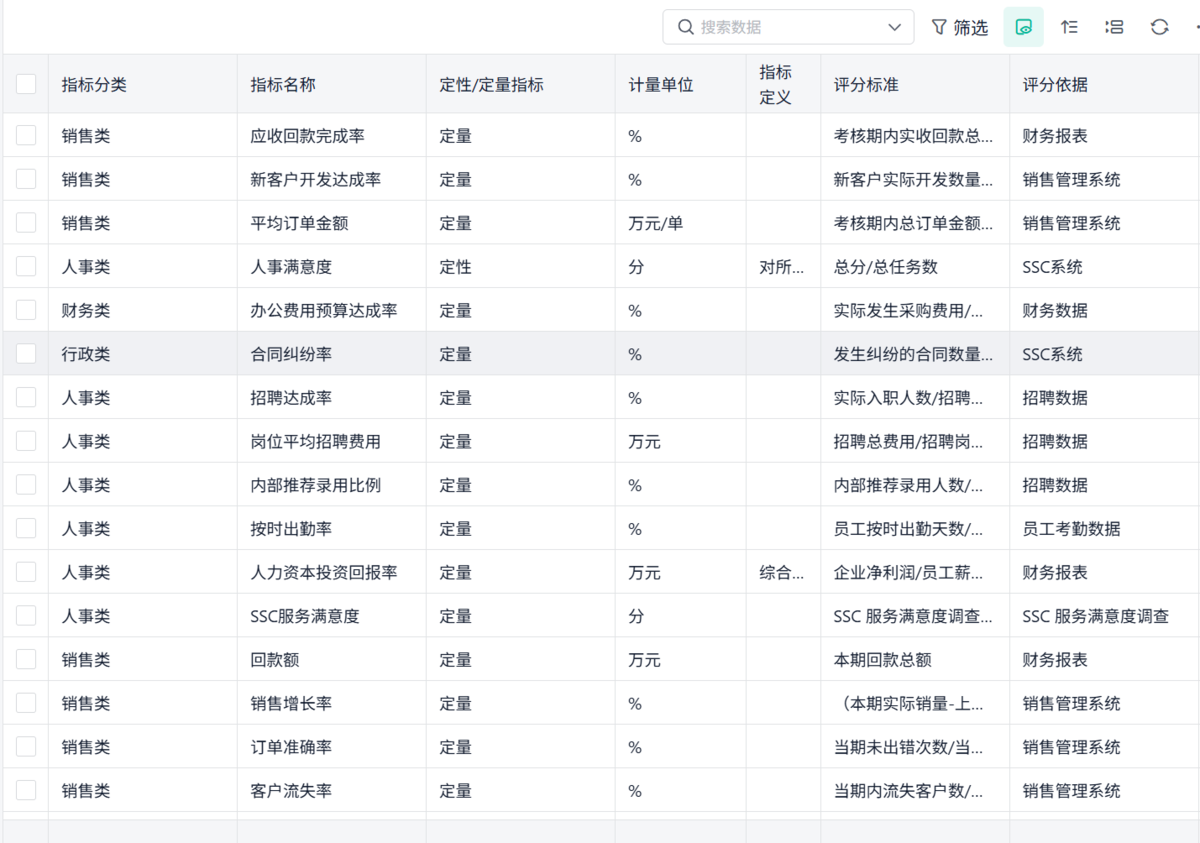Click the 指标名称 column header
The height and width of the screenshot is (843, 1200).
[332, 84]
